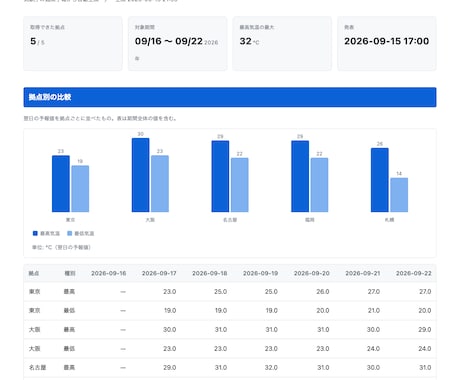Click the 2026-09-18 column header
The height and width of the screenshot is (380, 460).
coord(210,273)
